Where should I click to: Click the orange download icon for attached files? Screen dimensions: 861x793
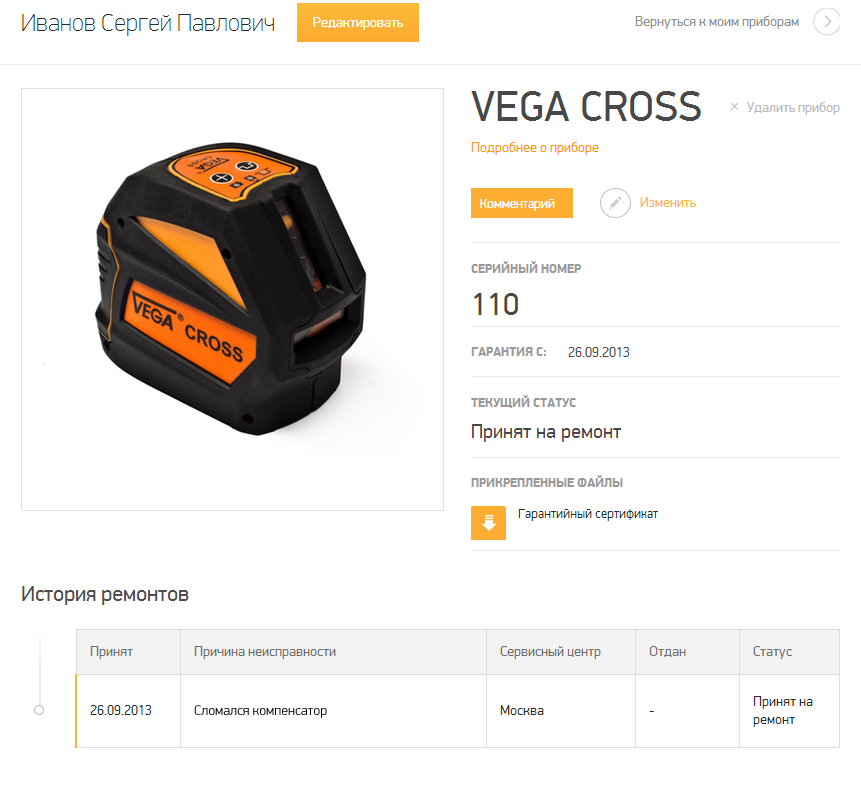point(488,523)
